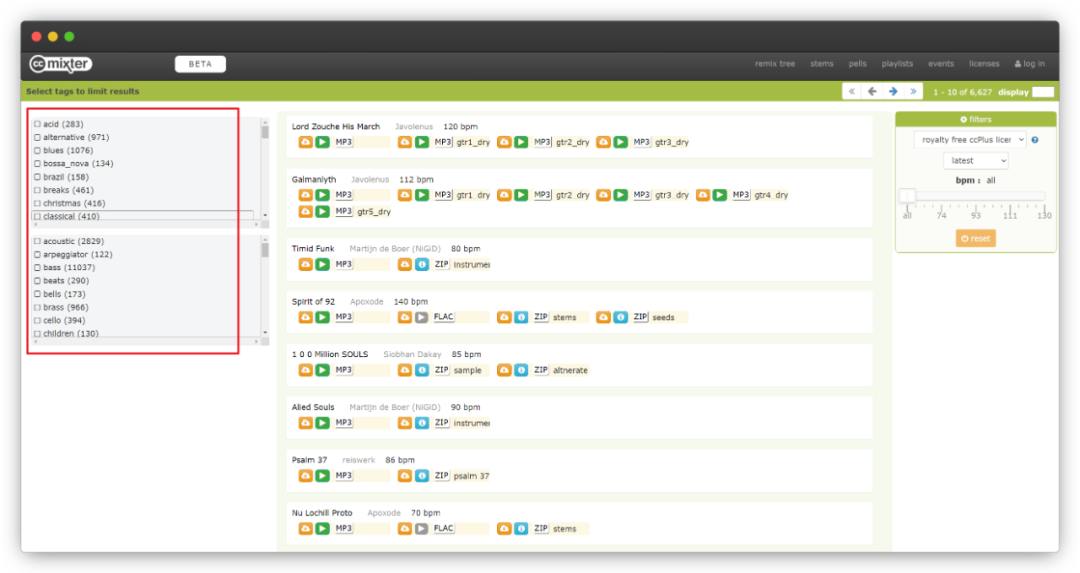Click the info icon for Timid Funk ZIP
The image size is (1080, 573).
422,264
